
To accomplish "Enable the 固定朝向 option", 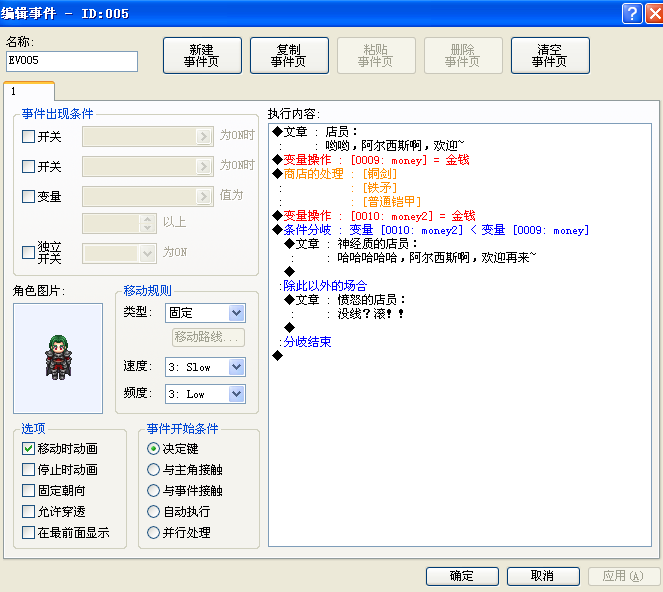I will 28,491.
